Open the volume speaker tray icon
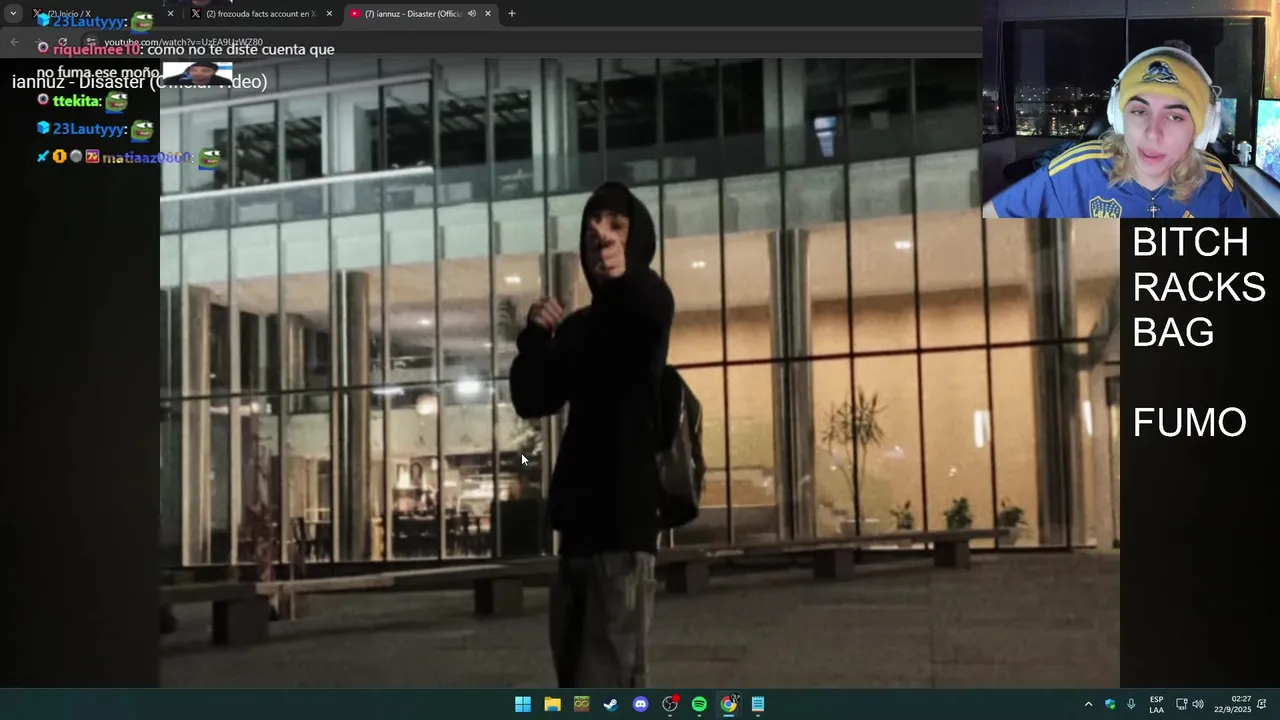Viewport: 1280px width, 720px height. [1198, 704]
